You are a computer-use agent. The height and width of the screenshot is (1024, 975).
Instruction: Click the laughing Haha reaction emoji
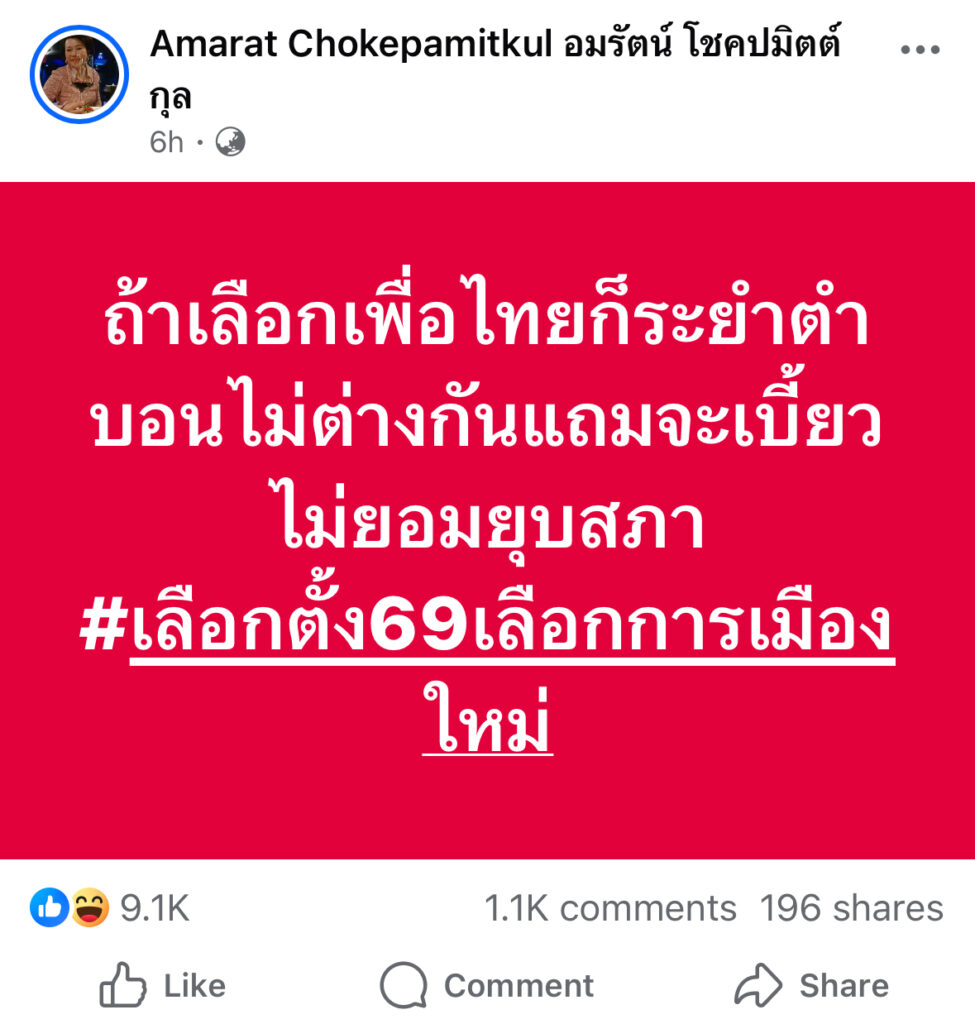[89, 907]
